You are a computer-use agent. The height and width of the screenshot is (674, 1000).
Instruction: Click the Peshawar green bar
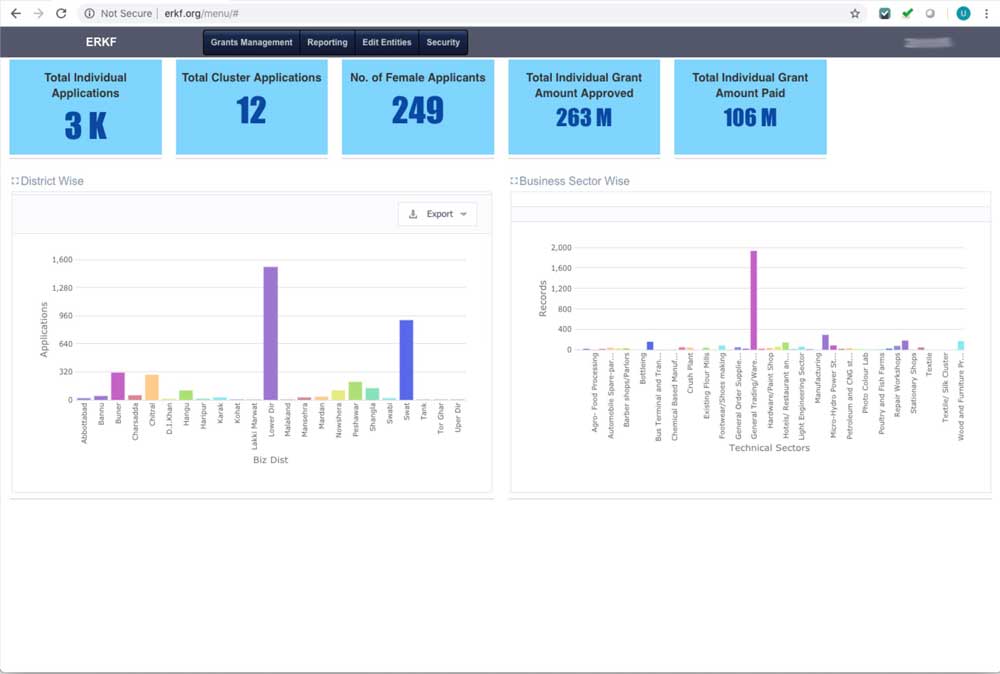(x=355, y=391)
